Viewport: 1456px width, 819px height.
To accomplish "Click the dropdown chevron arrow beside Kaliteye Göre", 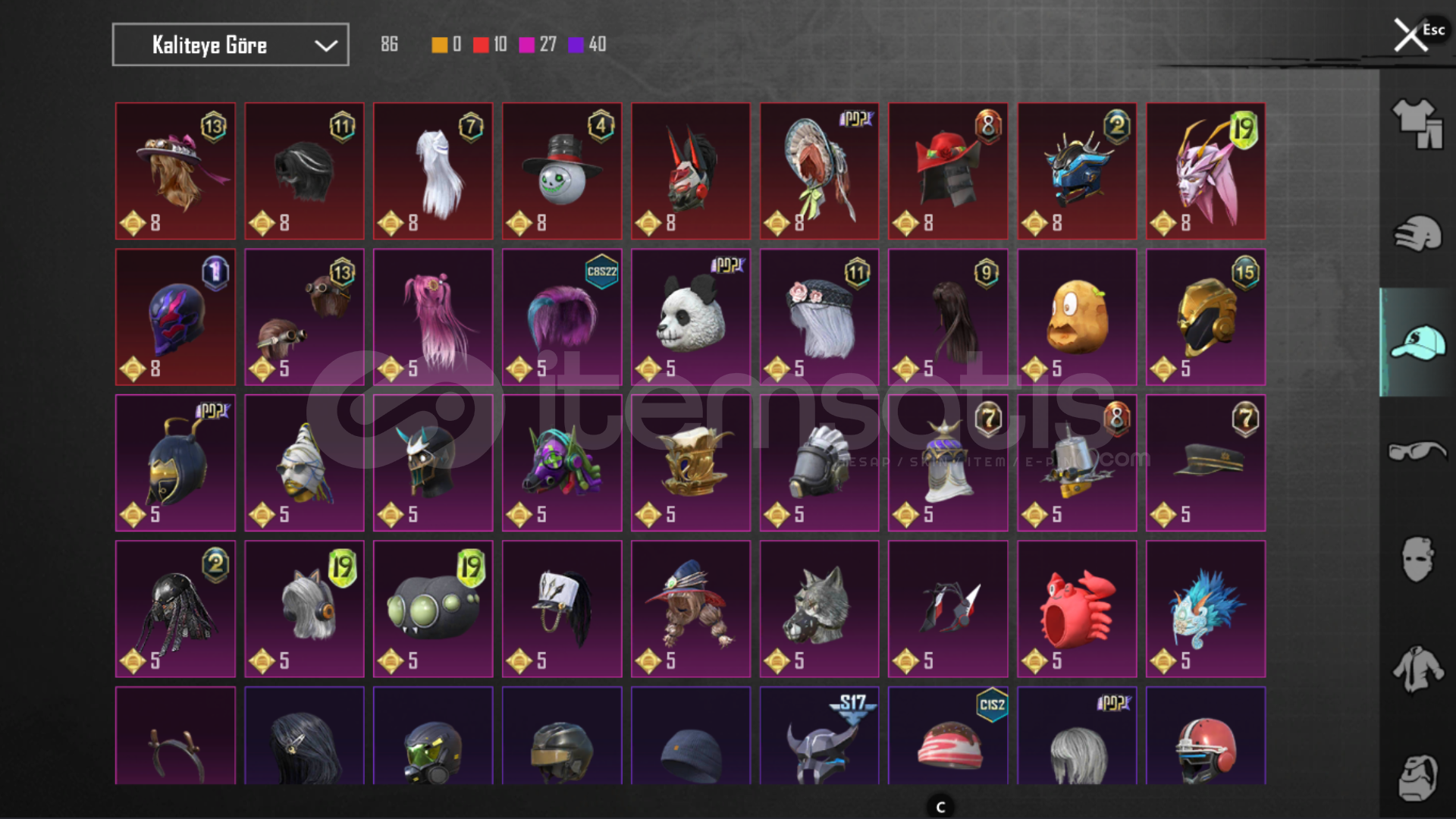I will (326, 45).
